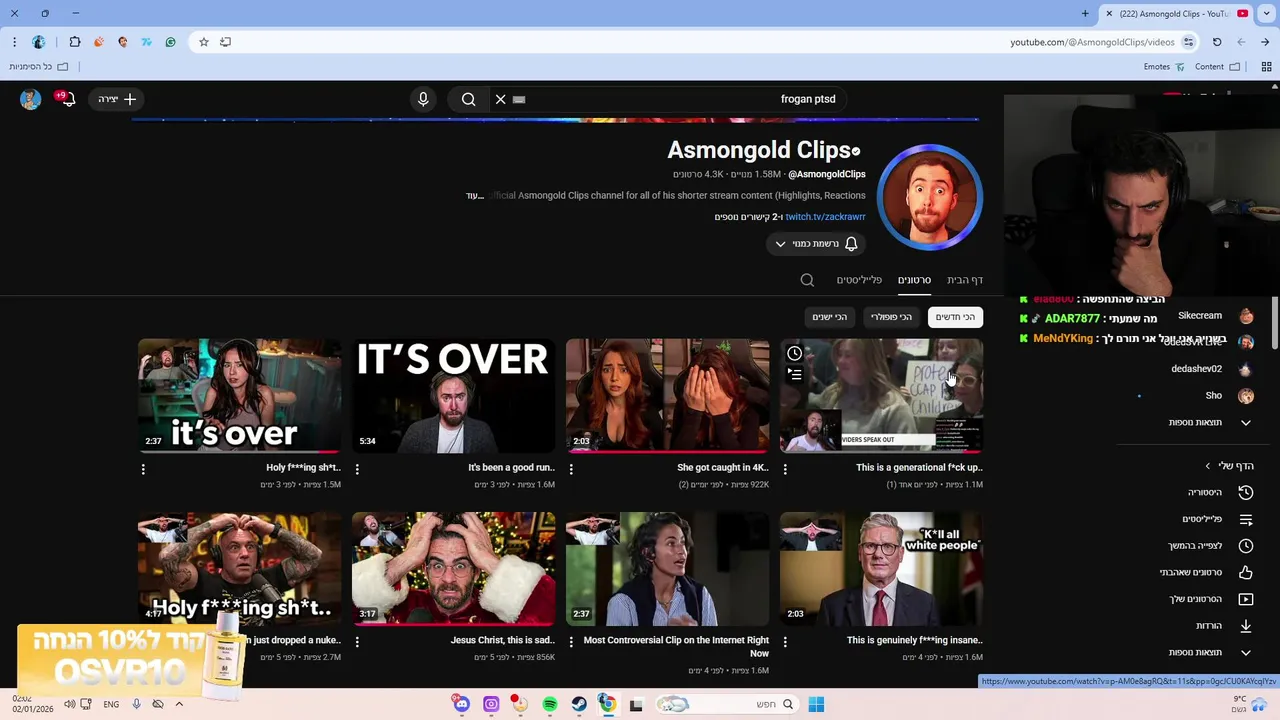This screenshot has width=1280, height=720.
Task: Click the Grammarly extension icon
Action: 170,42
